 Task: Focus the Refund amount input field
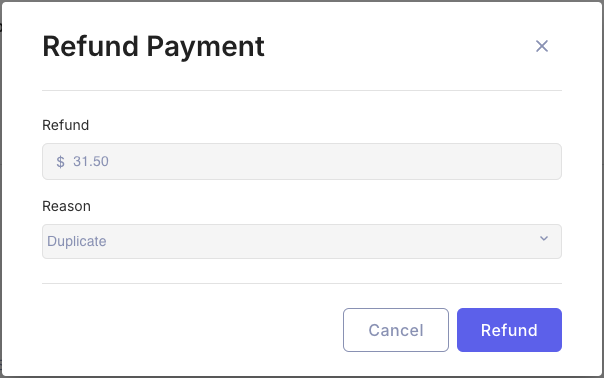[302, 161]
